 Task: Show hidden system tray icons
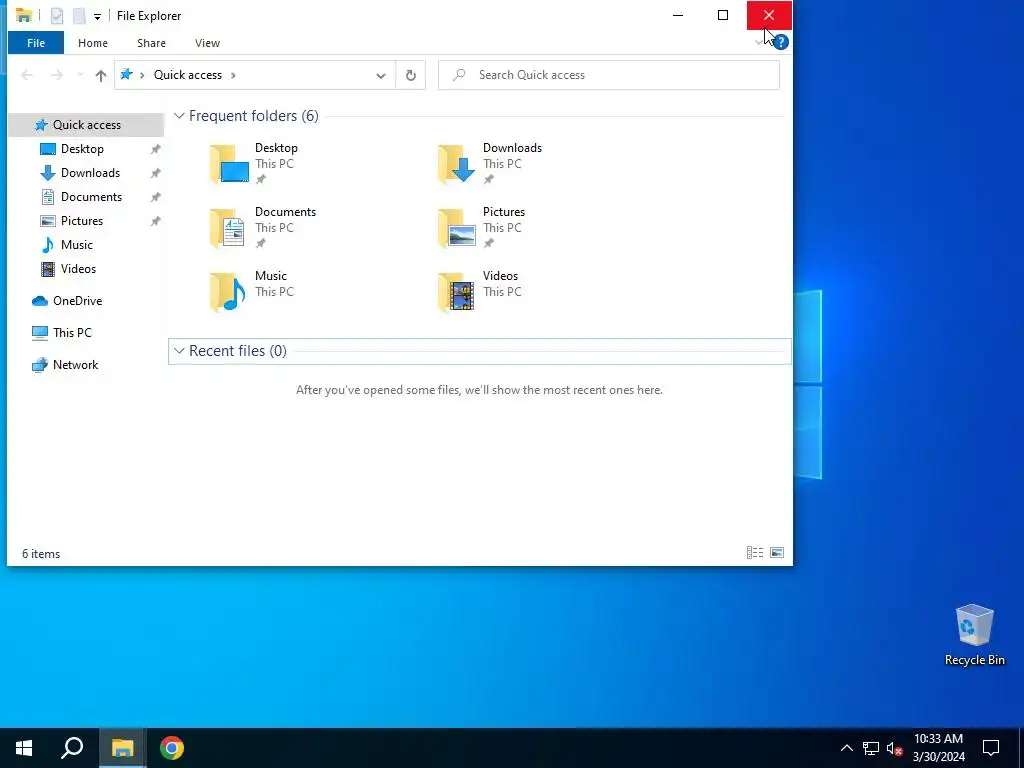(846, 748)
